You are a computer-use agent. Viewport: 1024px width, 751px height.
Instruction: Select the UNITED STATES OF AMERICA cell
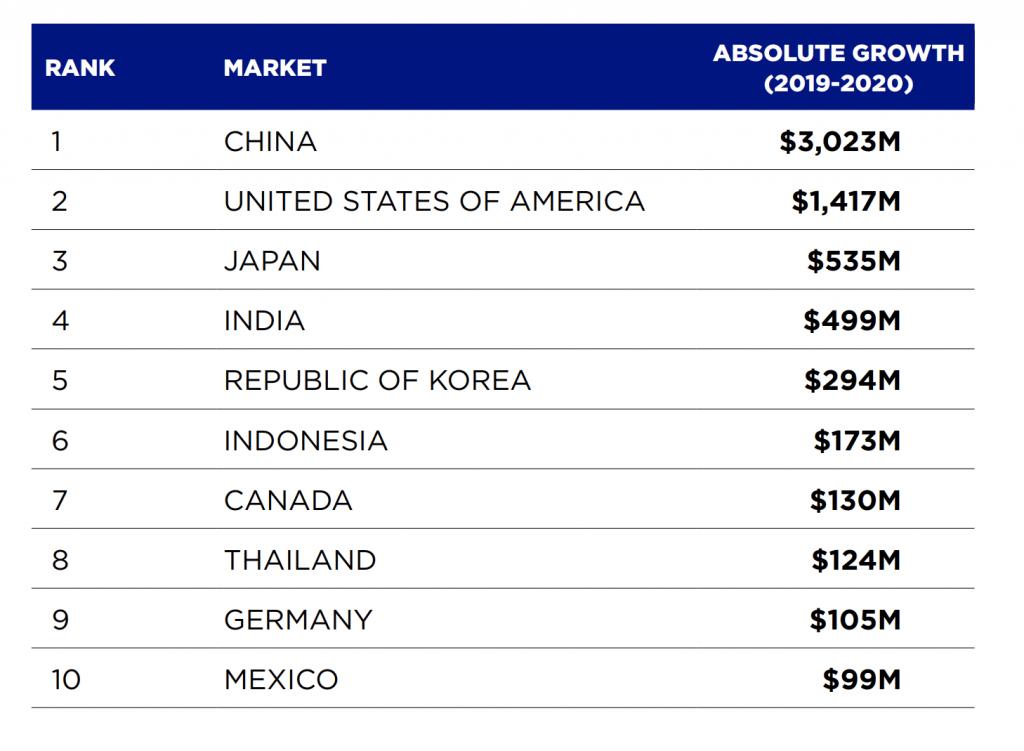tap(434, 201)
